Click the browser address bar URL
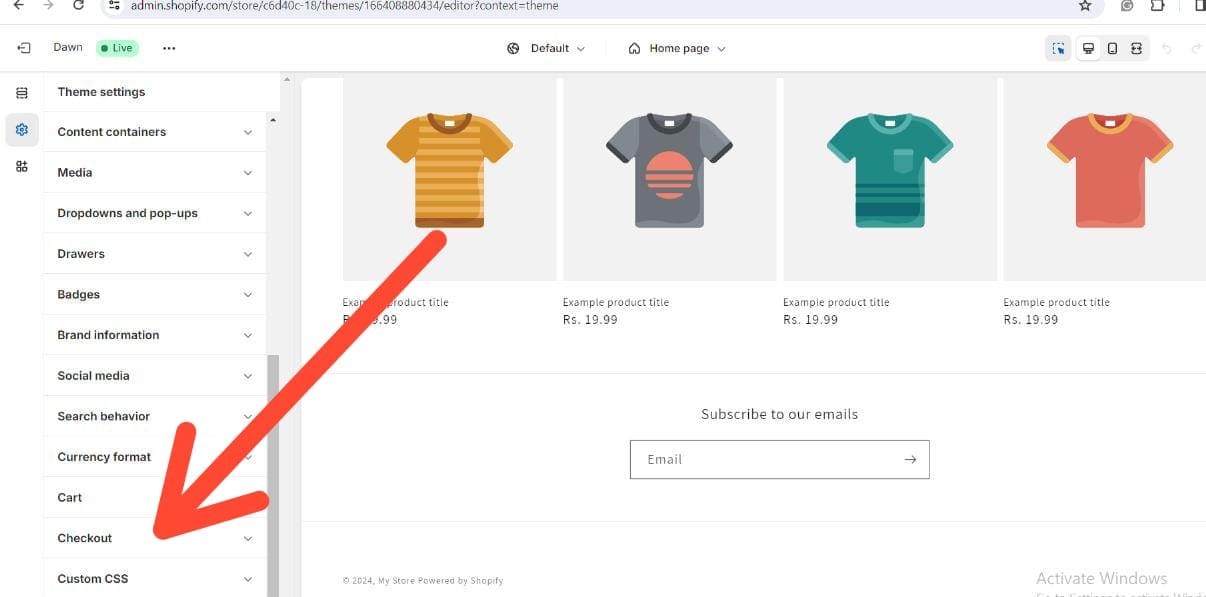1206x597 pixels. click(x=345, y=5)
